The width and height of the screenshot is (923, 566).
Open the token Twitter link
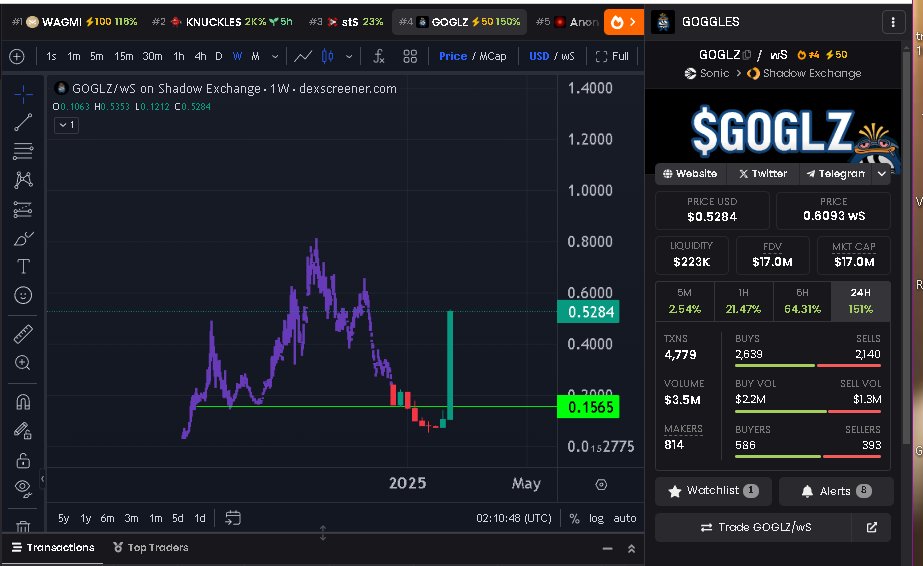coord(763,174)
